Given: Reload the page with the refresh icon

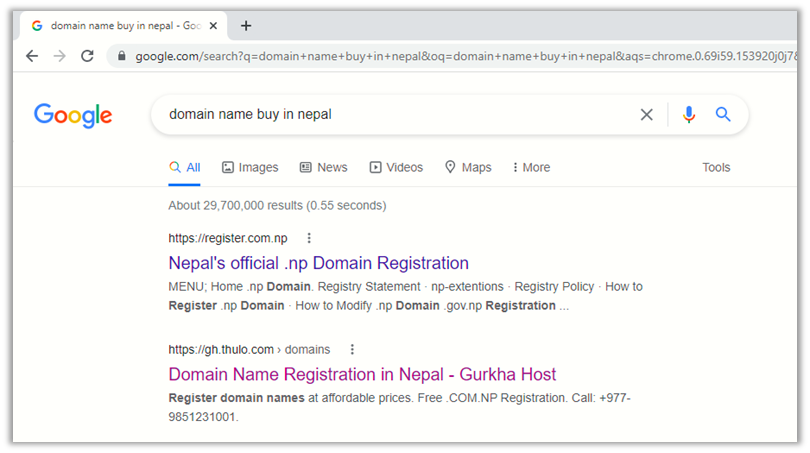Looking at the screenshot, I should tap(87, 56).
